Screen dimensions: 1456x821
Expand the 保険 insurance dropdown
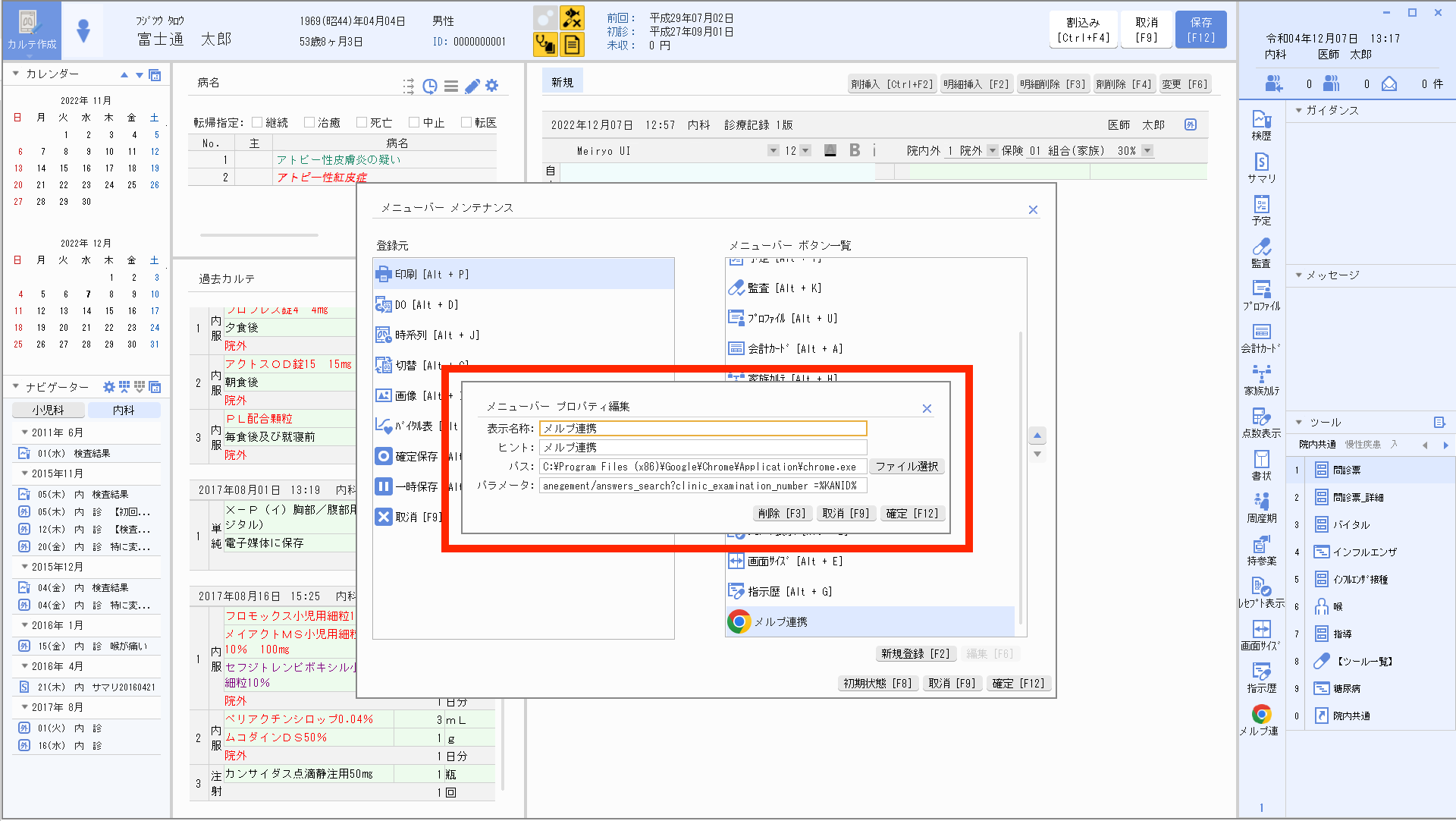[x=1148, y=150]
